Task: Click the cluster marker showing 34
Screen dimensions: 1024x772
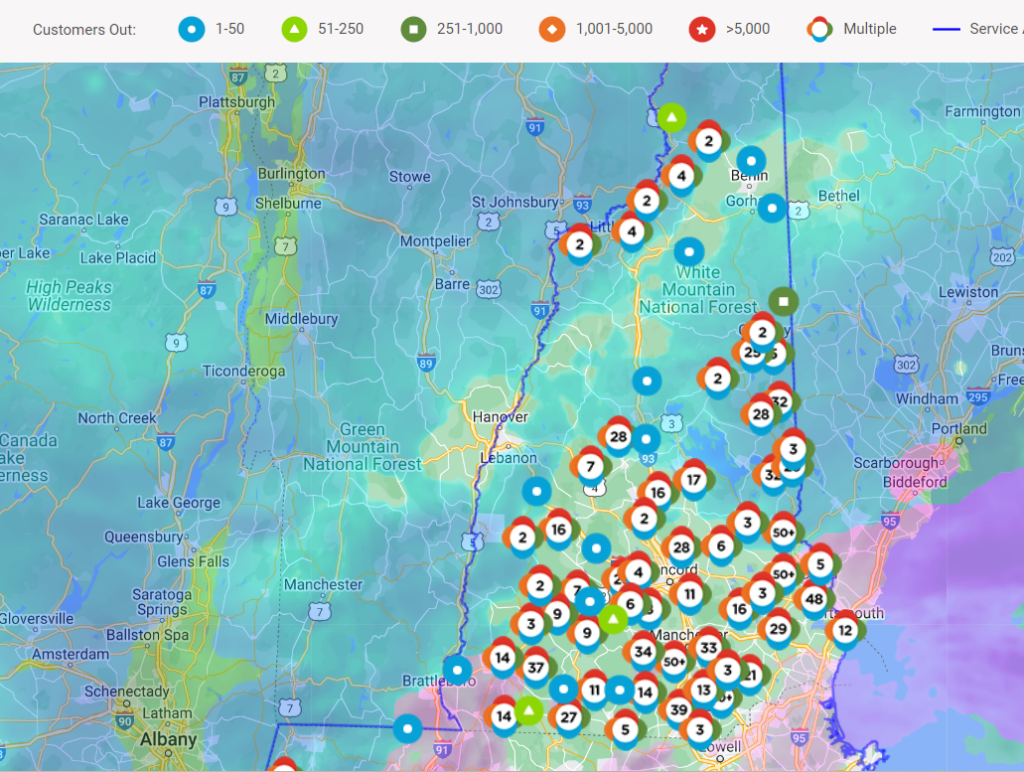Action: (x=642, y=653)
